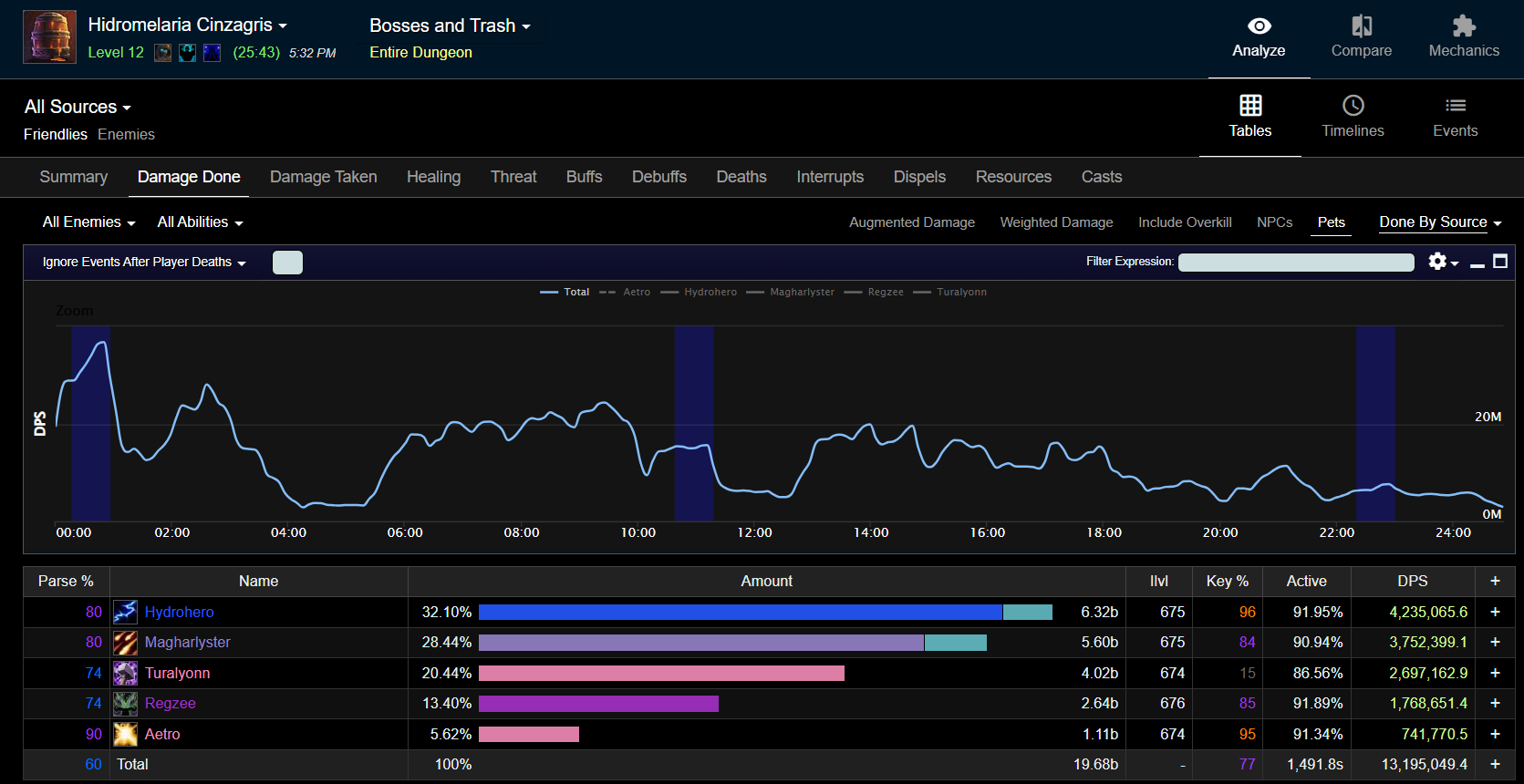Viewport: 1524px width, 784px height.
Task: Toggle Aetro series in chart legend
Action: tap(625, 292)
